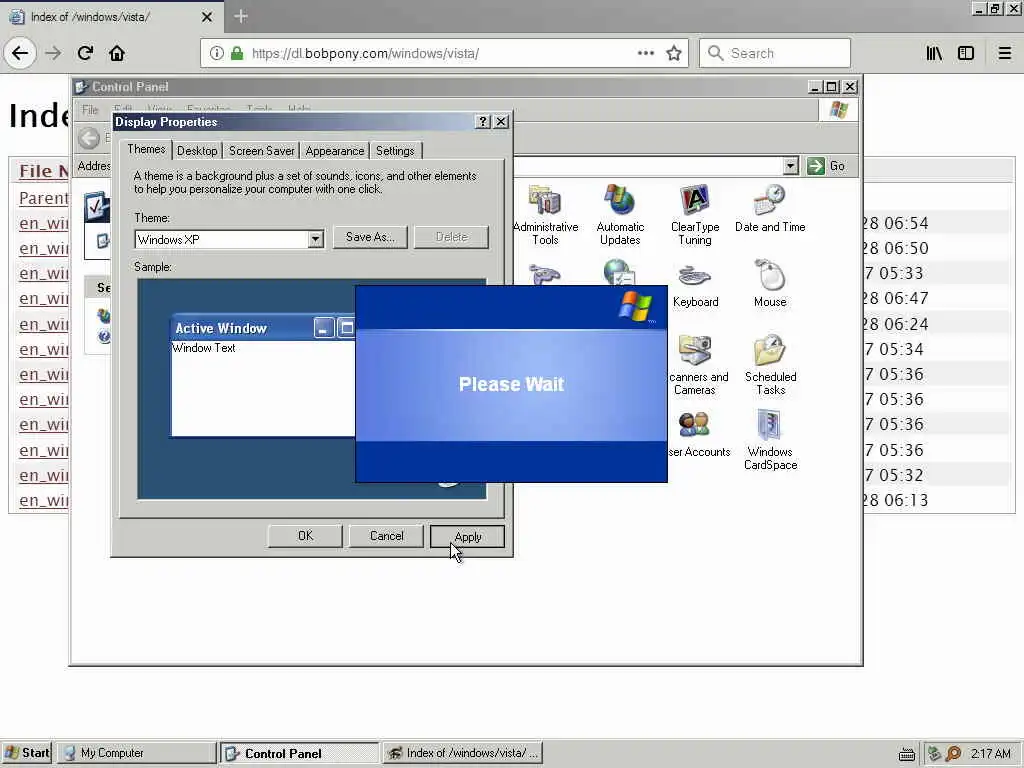
Task: Click Firefox Search box
Action: [775, 53]
